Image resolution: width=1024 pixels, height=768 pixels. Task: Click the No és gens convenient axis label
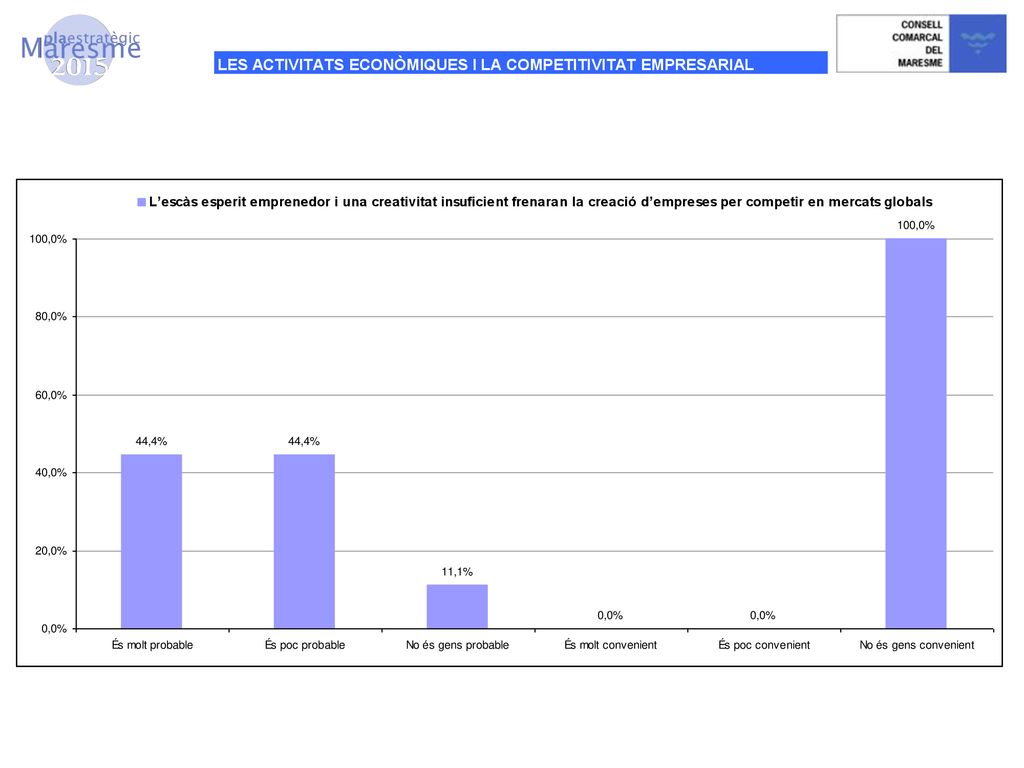[917, 645]
